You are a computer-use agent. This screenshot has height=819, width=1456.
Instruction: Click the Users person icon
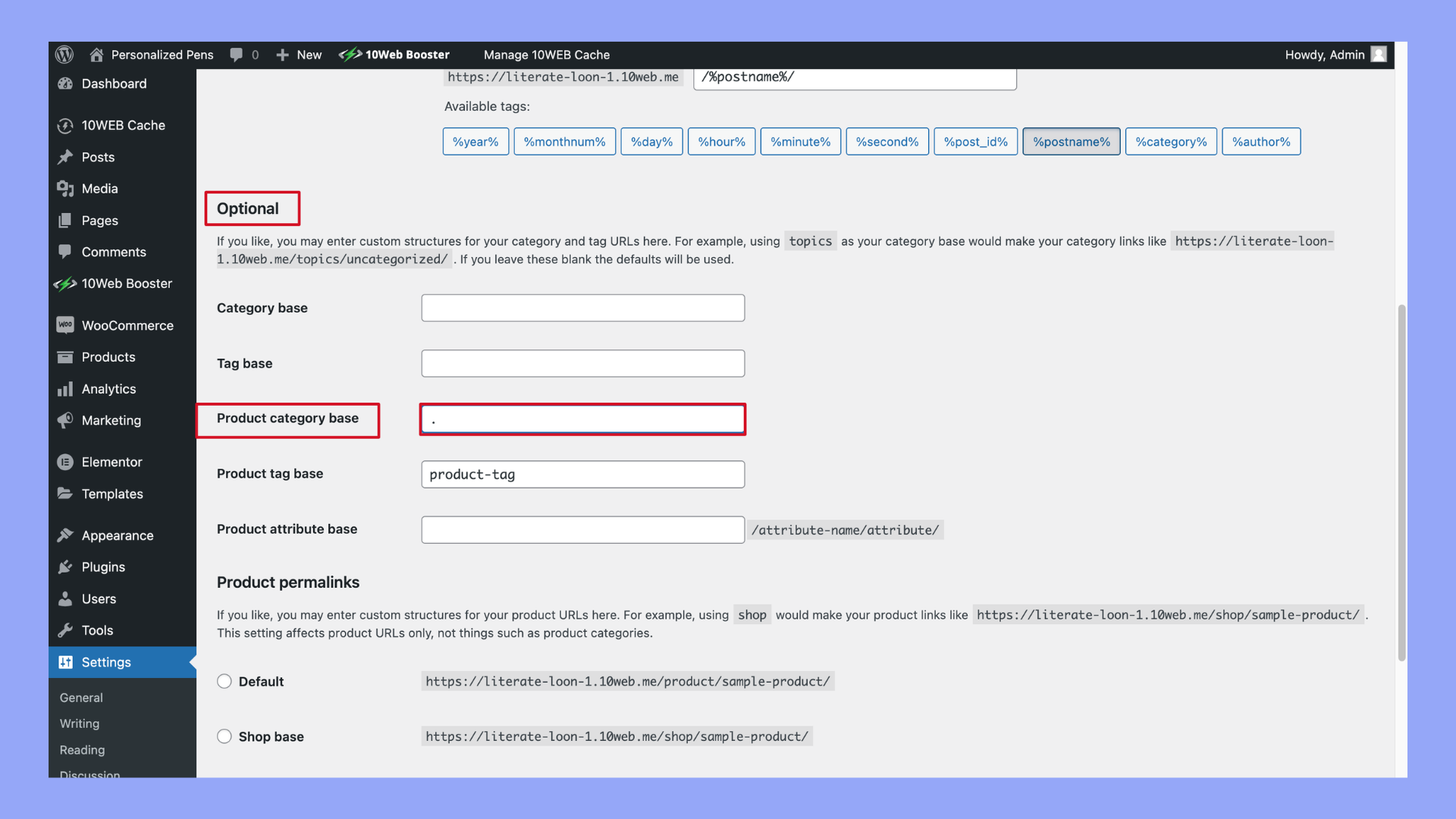point(65,599)
